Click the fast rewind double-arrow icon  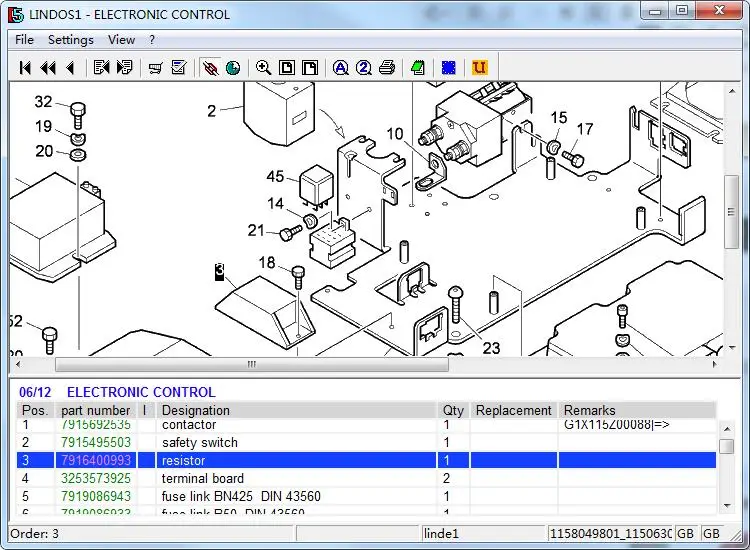(48, 68)
